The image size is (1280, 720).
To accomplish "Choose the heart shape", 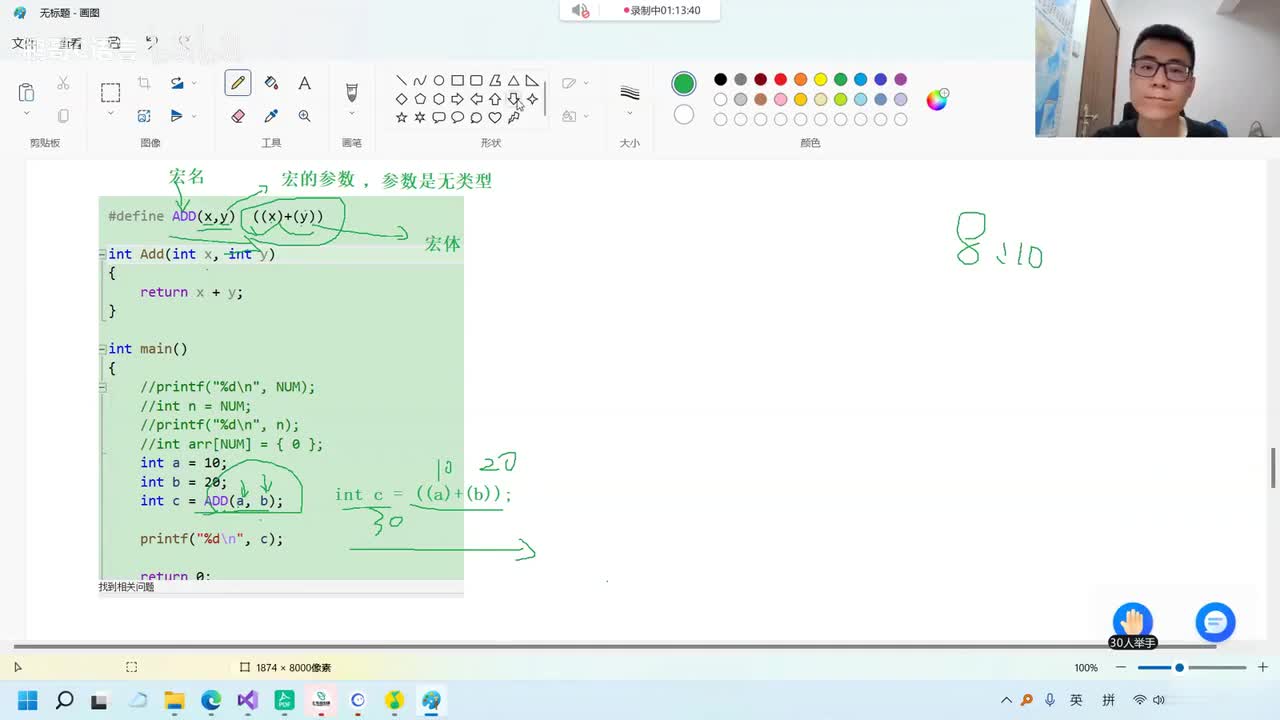I will (x=494, y=118).
